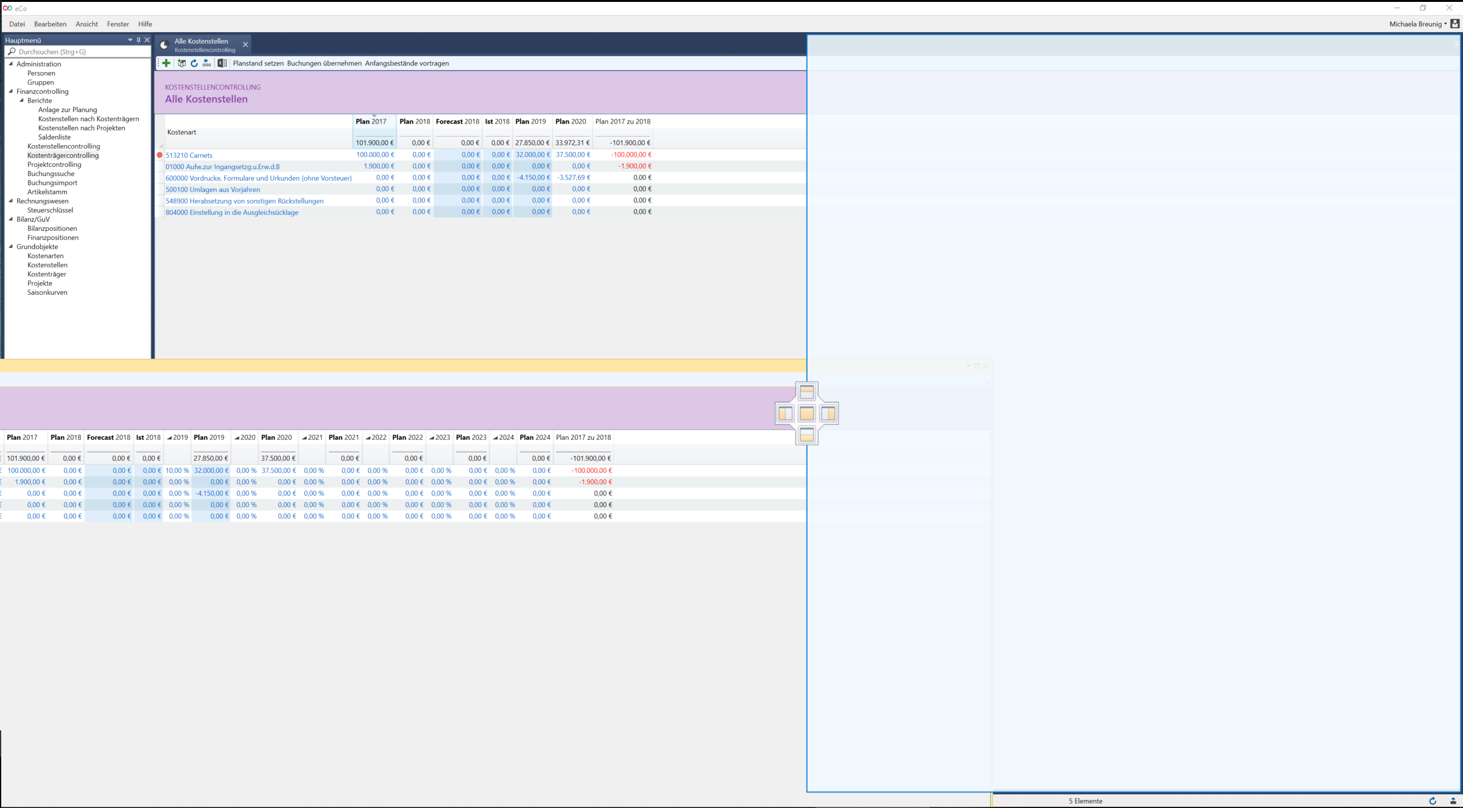Open 548900 Herabsetzung von sonstigen Rückstellungen link
Screen dimensions: 1464x808
point(244,201)
